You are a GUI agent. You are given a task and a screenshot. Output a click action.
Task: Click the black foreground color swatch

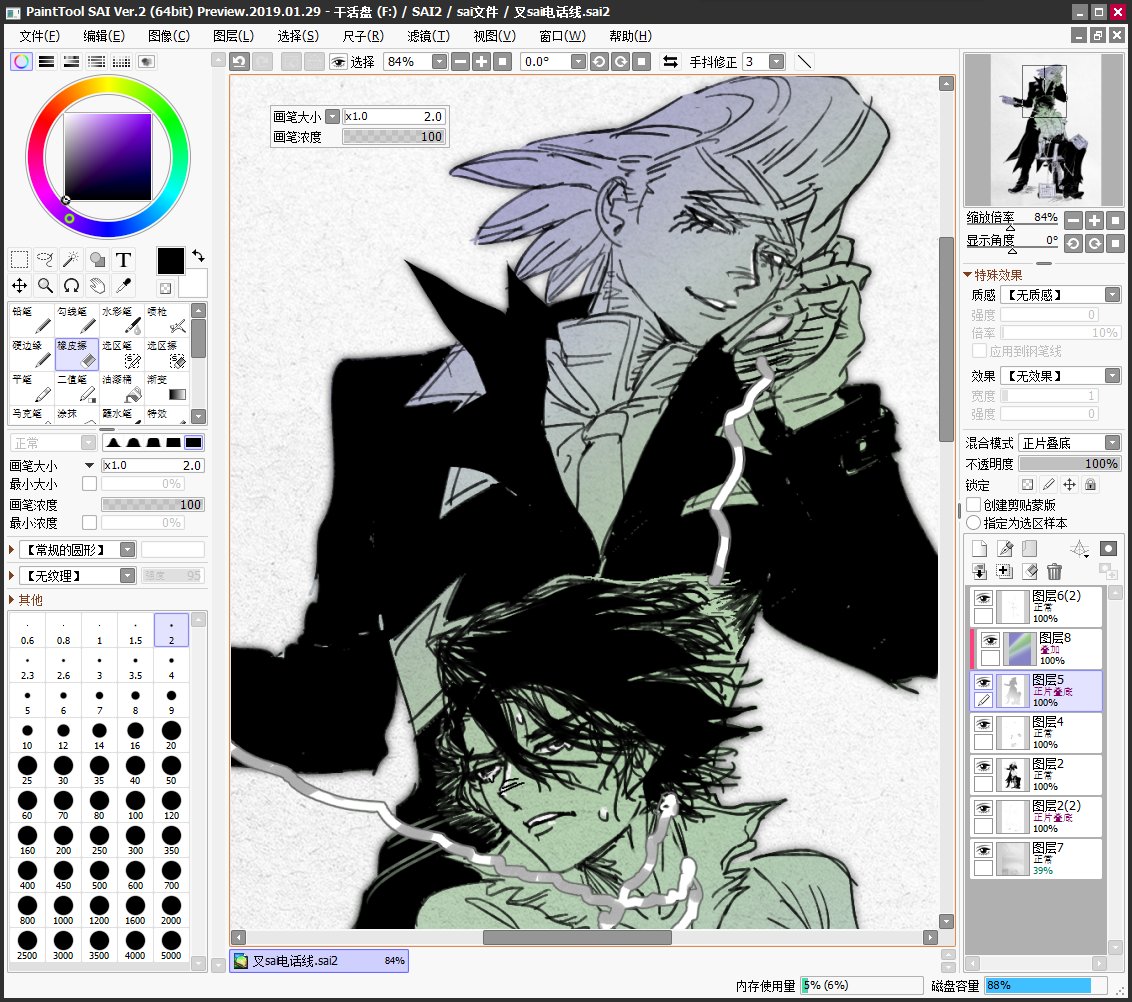click(170, 261)
